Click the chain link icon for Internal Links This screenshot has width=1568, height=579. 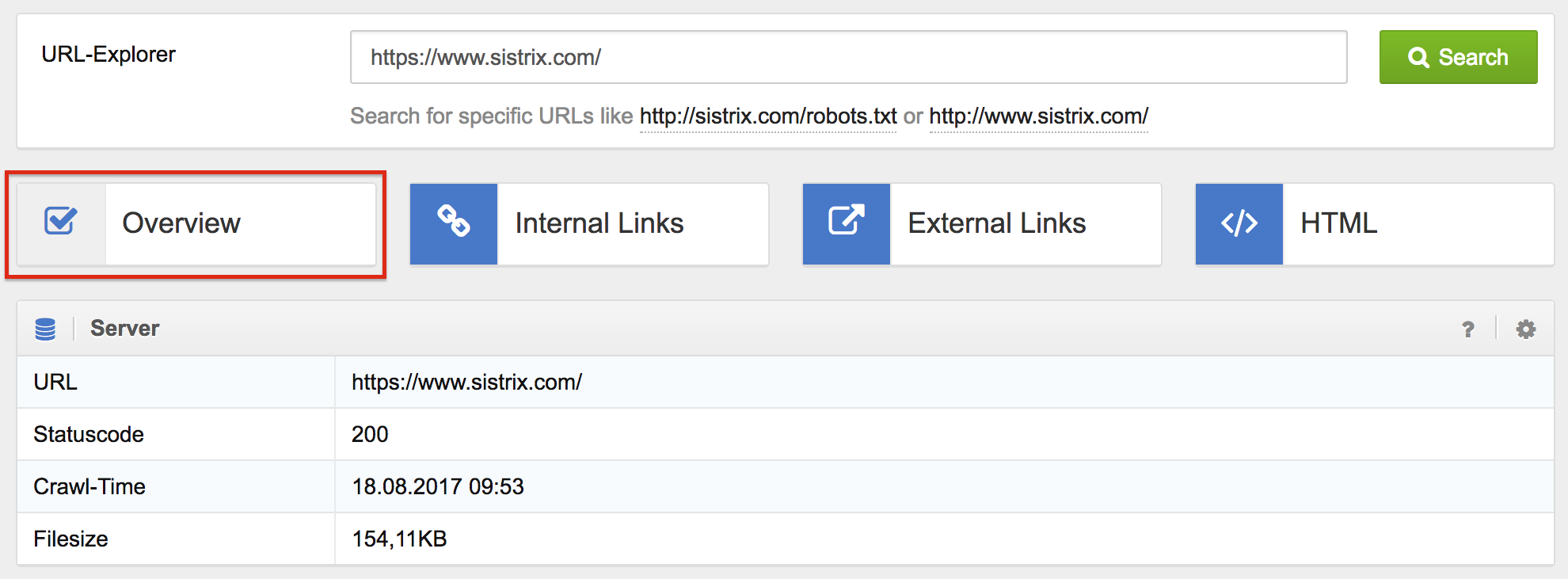453,223
